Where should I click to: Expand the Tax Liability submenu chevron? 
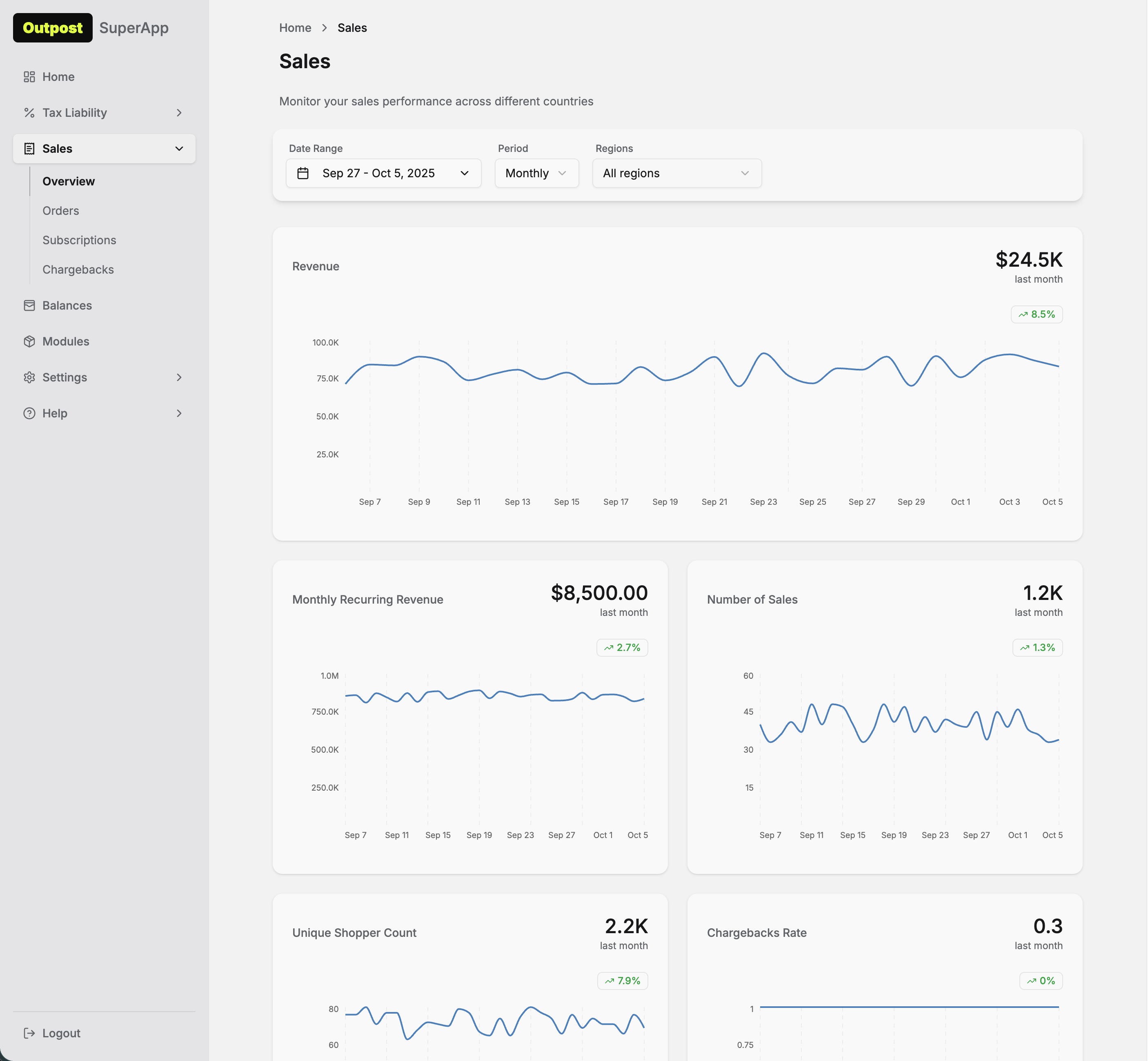point(179,113)
